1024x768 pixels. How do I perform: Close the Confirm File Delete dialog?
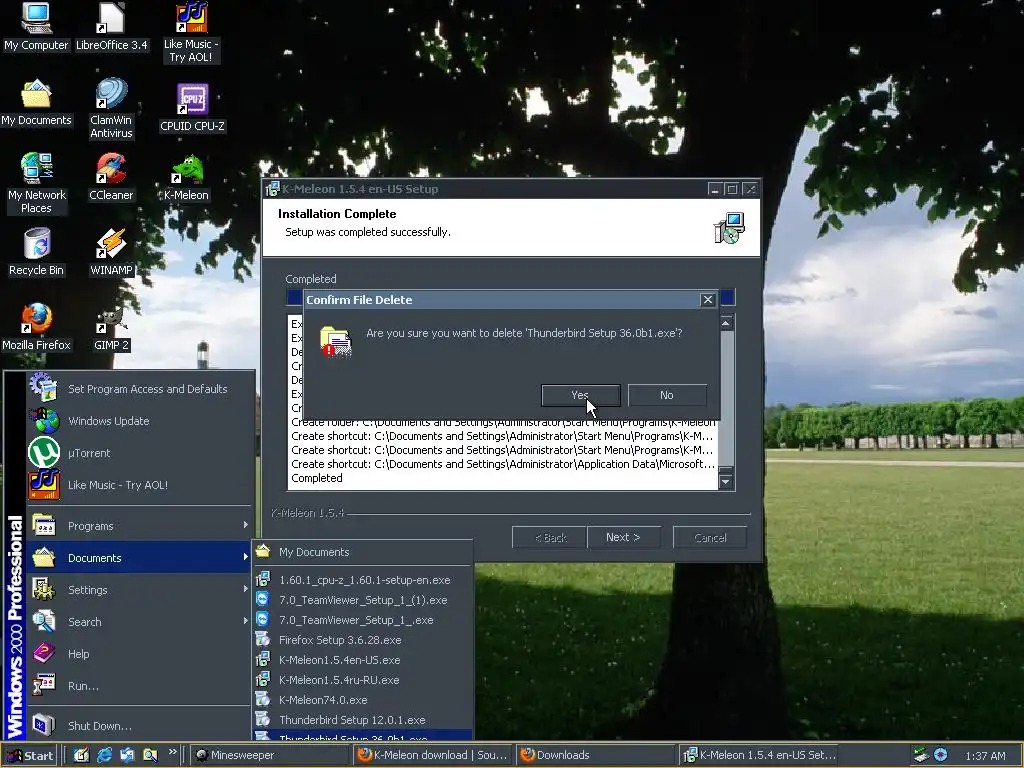point(707,300)
